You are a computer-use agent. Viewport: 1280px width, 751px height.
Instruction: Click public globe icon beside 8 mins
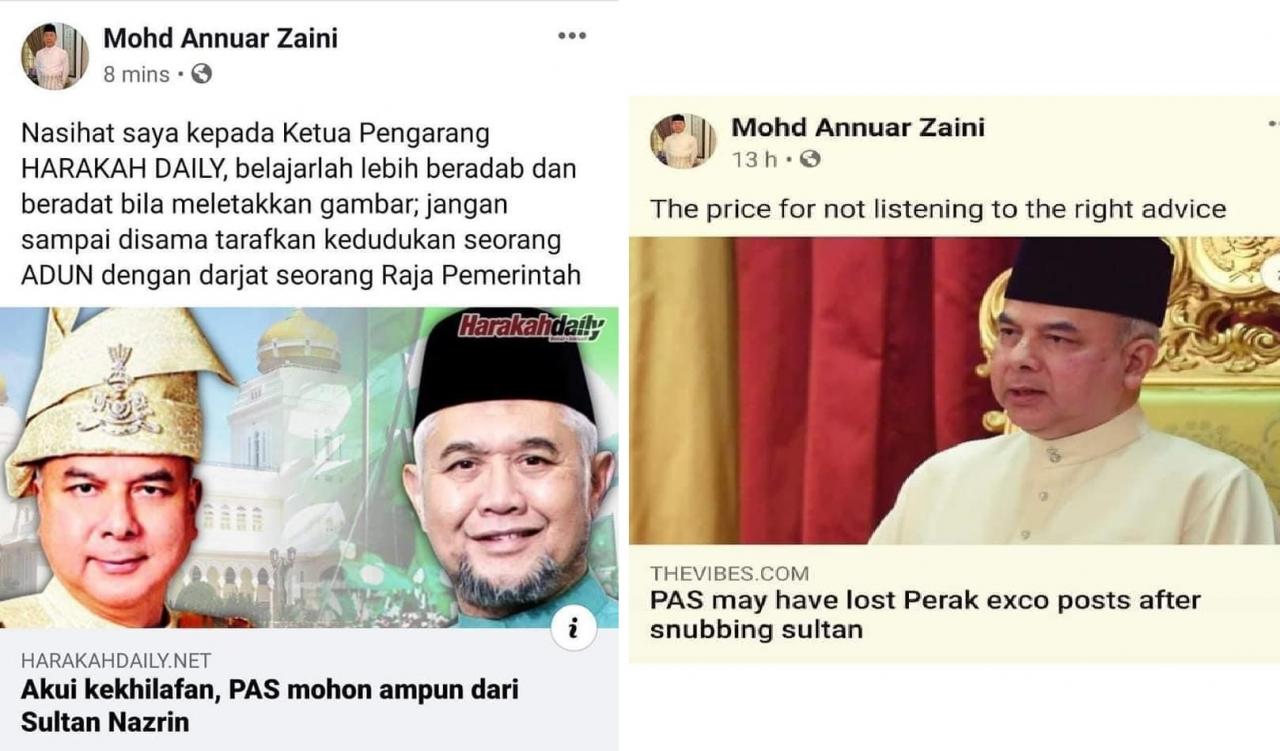point(202,73)
